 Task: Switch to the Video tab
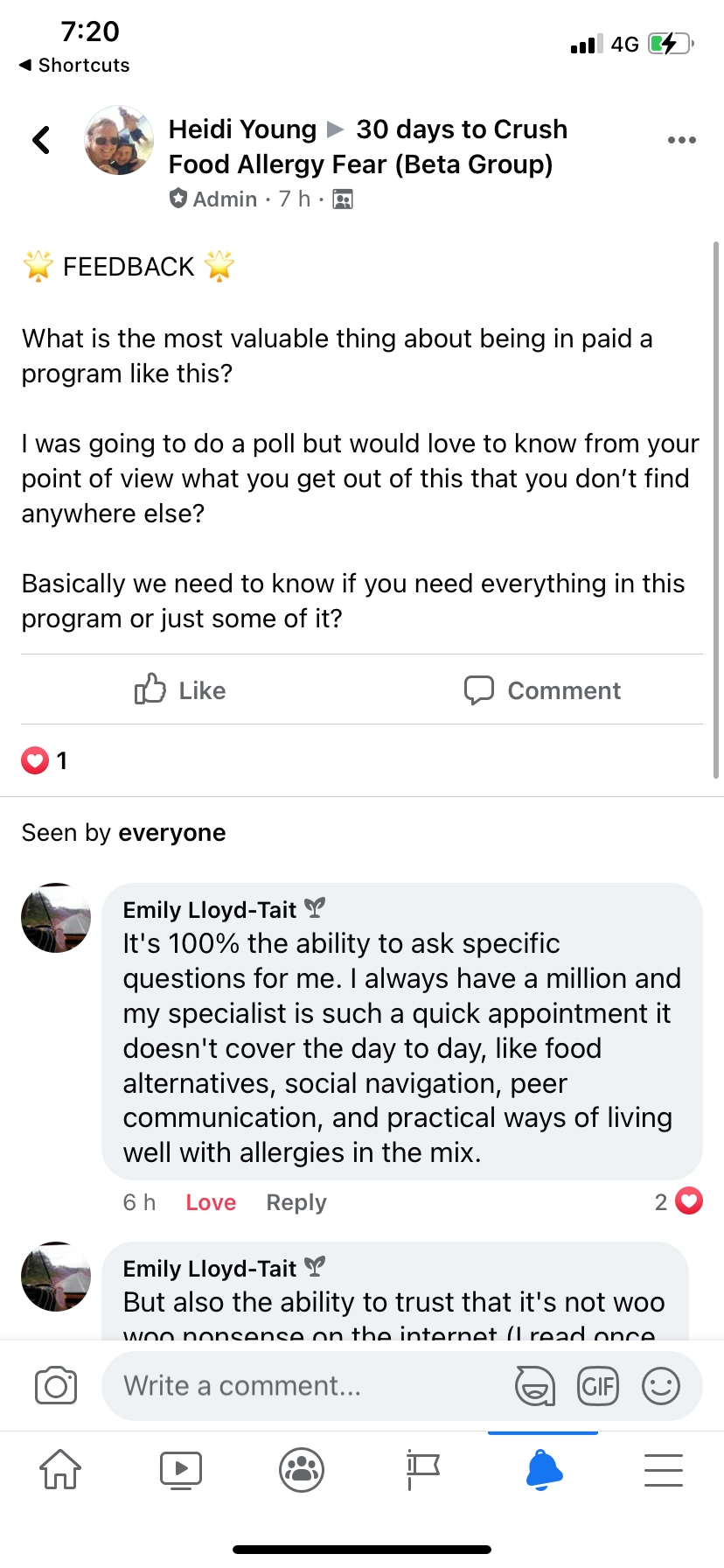(x=181, y=1469)
